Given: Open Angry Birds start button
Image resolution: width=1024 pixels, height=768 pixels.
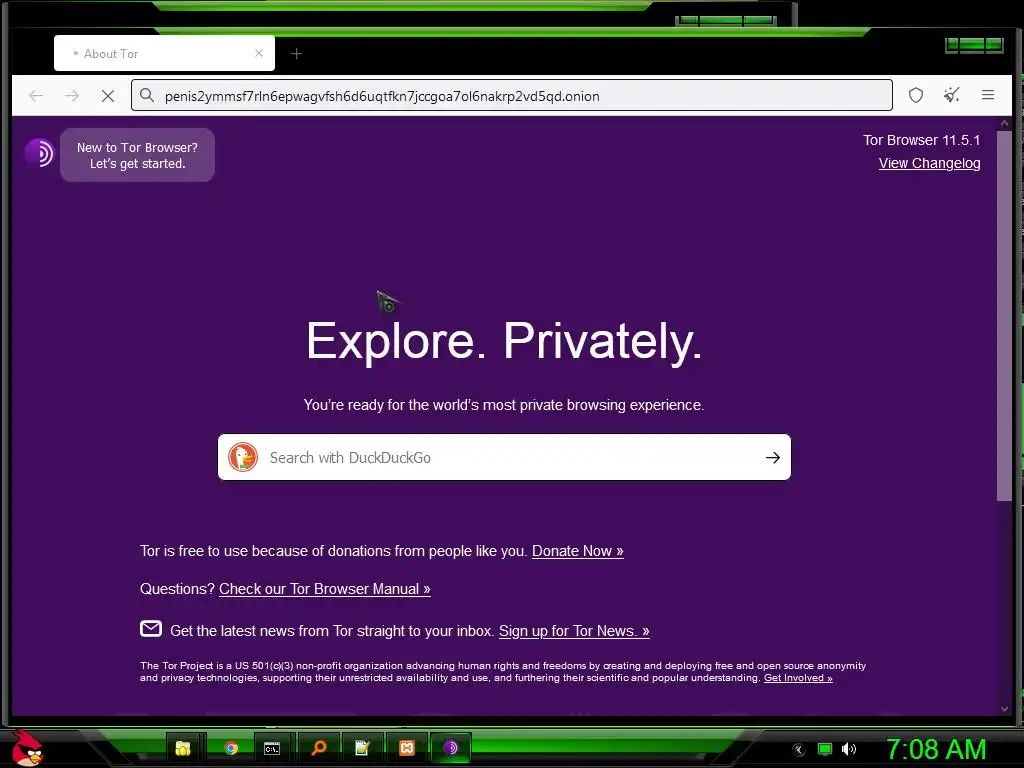Looking at the screenshot, I should pyautogui.click(x=27, y=749).
